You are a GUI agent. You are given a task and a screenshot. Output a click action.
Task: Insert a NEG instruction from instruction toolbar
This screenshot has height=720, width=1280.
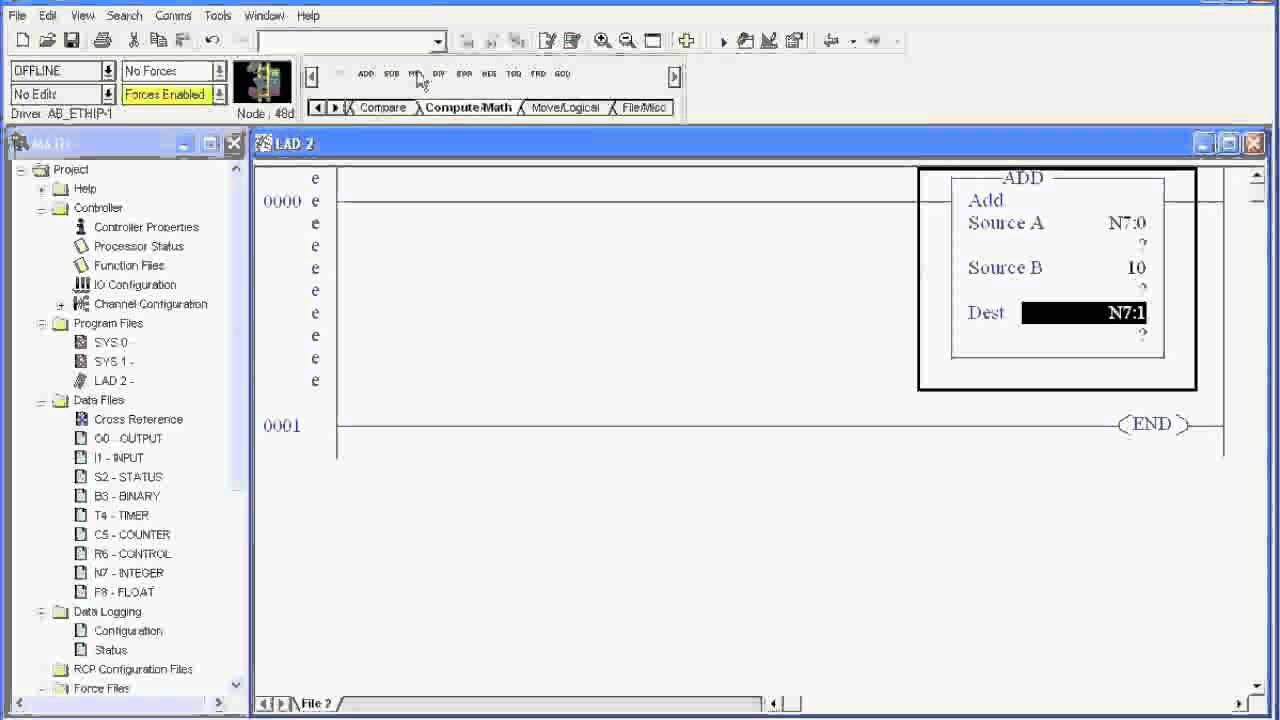coord(489,74)
